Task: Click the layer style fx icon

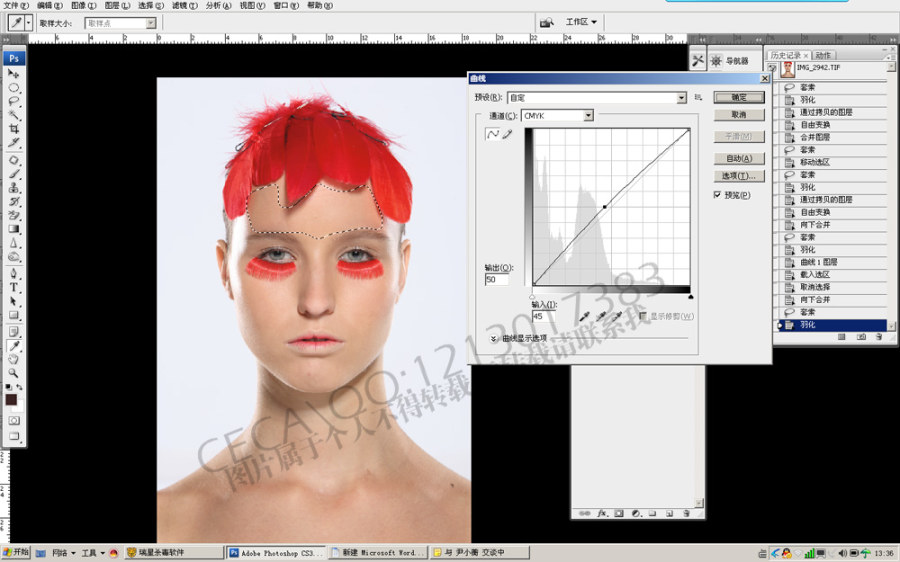Action: (602, 513)
